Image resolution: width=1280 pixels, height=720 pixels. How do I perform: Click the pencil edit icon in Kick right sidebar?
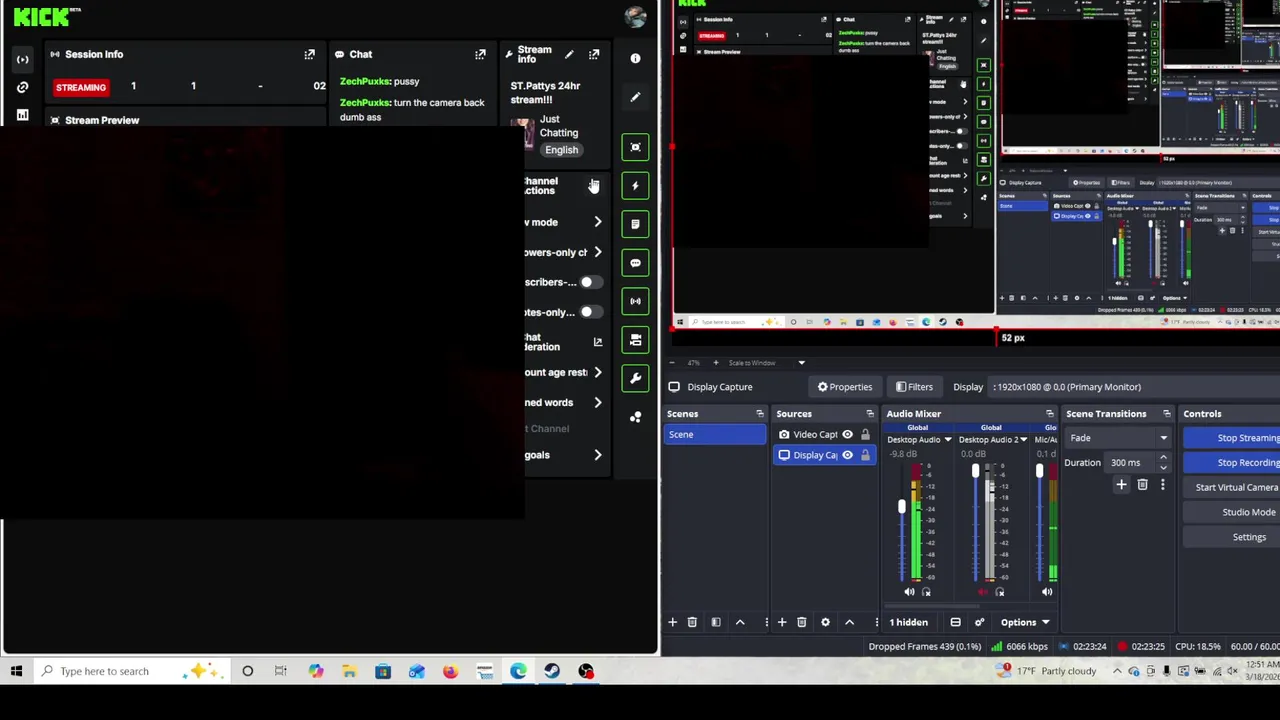click(x=635, y=97)
